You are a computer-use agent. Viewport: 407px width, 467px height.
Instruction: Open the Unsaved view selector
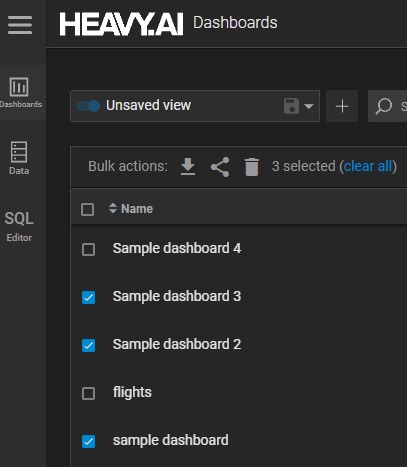pyautogui.click(x=195, y=106)
